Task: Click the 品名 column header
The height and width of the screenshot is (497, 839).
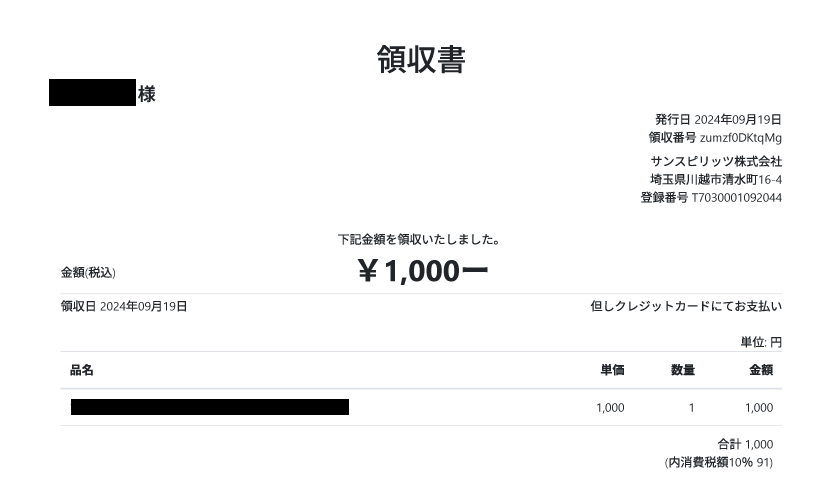Action: (x=82, y=370)
